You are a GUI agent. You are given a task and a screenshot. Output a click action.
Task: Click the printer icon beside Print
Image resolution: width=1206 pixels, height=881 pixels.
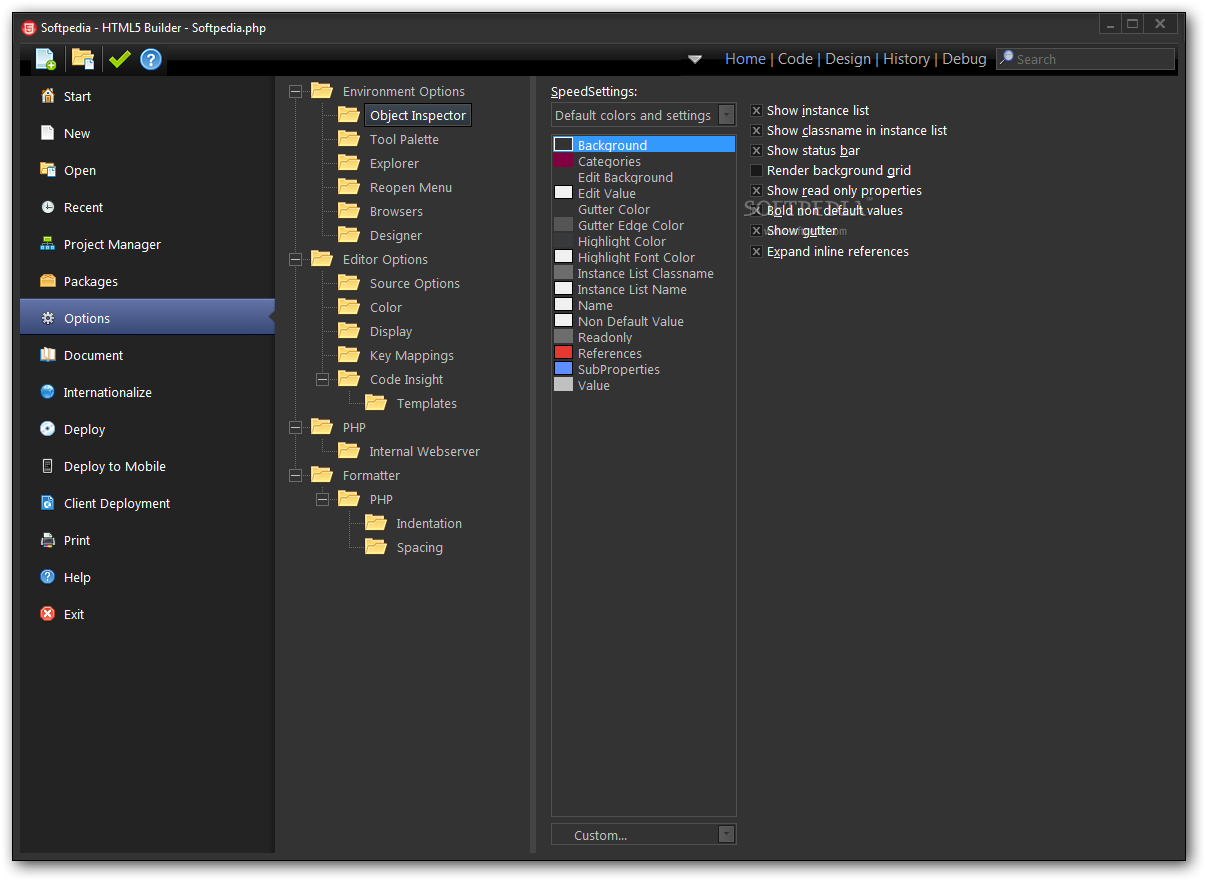pos(47,540)
